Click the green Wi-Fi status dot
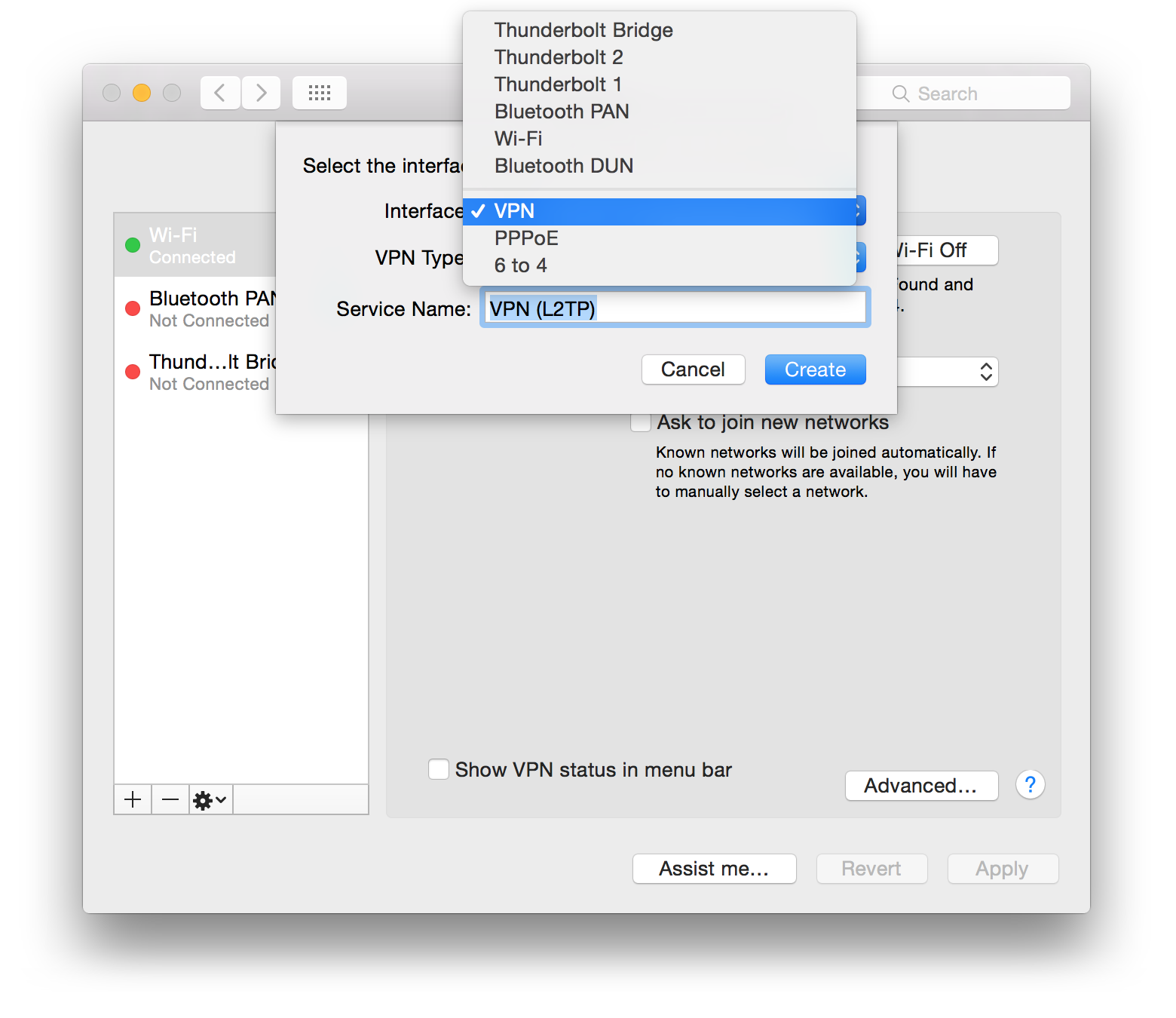1176x1018 pixels. 133,245
